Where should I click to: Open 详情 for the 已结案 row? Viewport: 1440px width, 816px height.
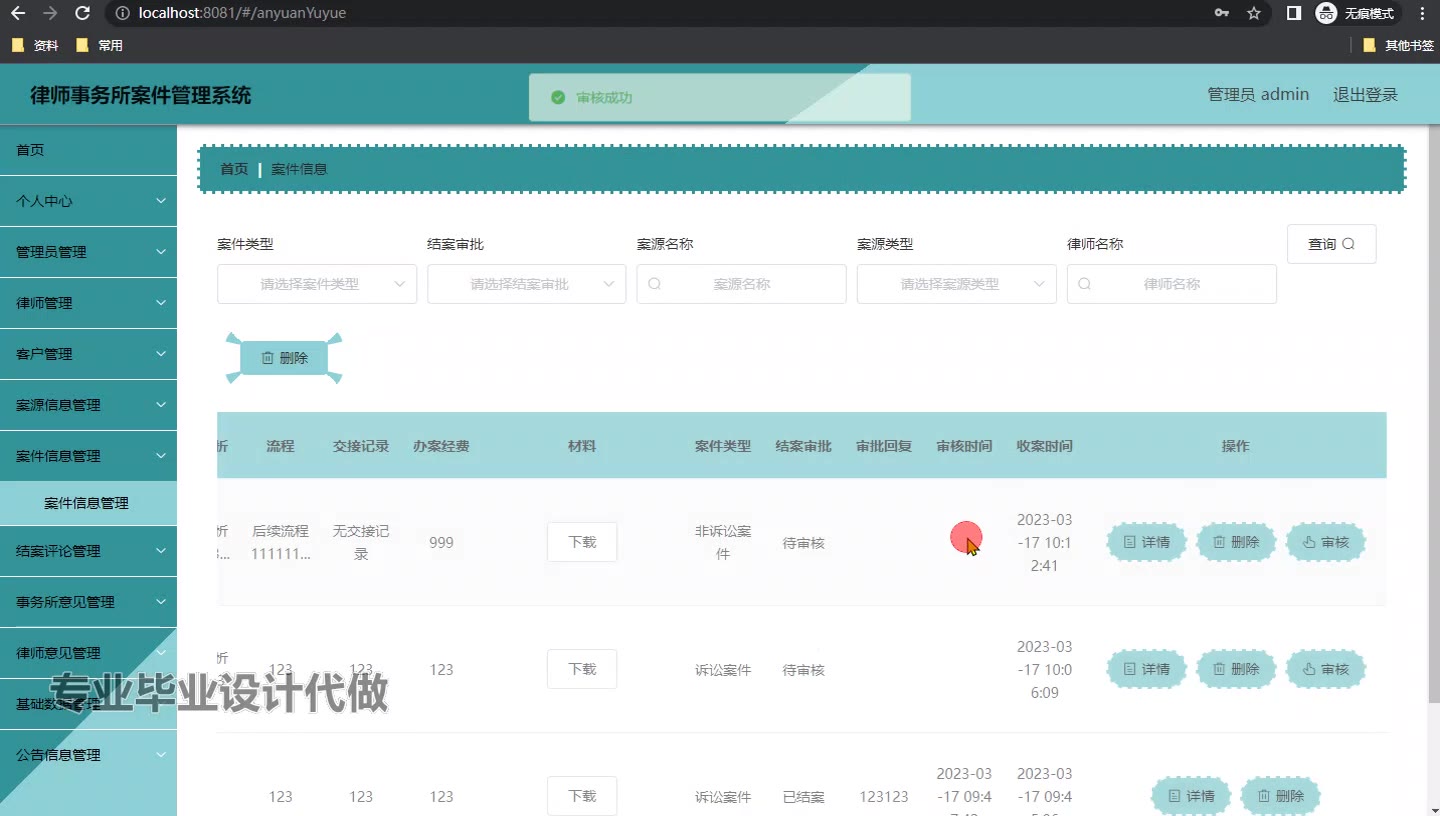click(x=1191, y=796)
